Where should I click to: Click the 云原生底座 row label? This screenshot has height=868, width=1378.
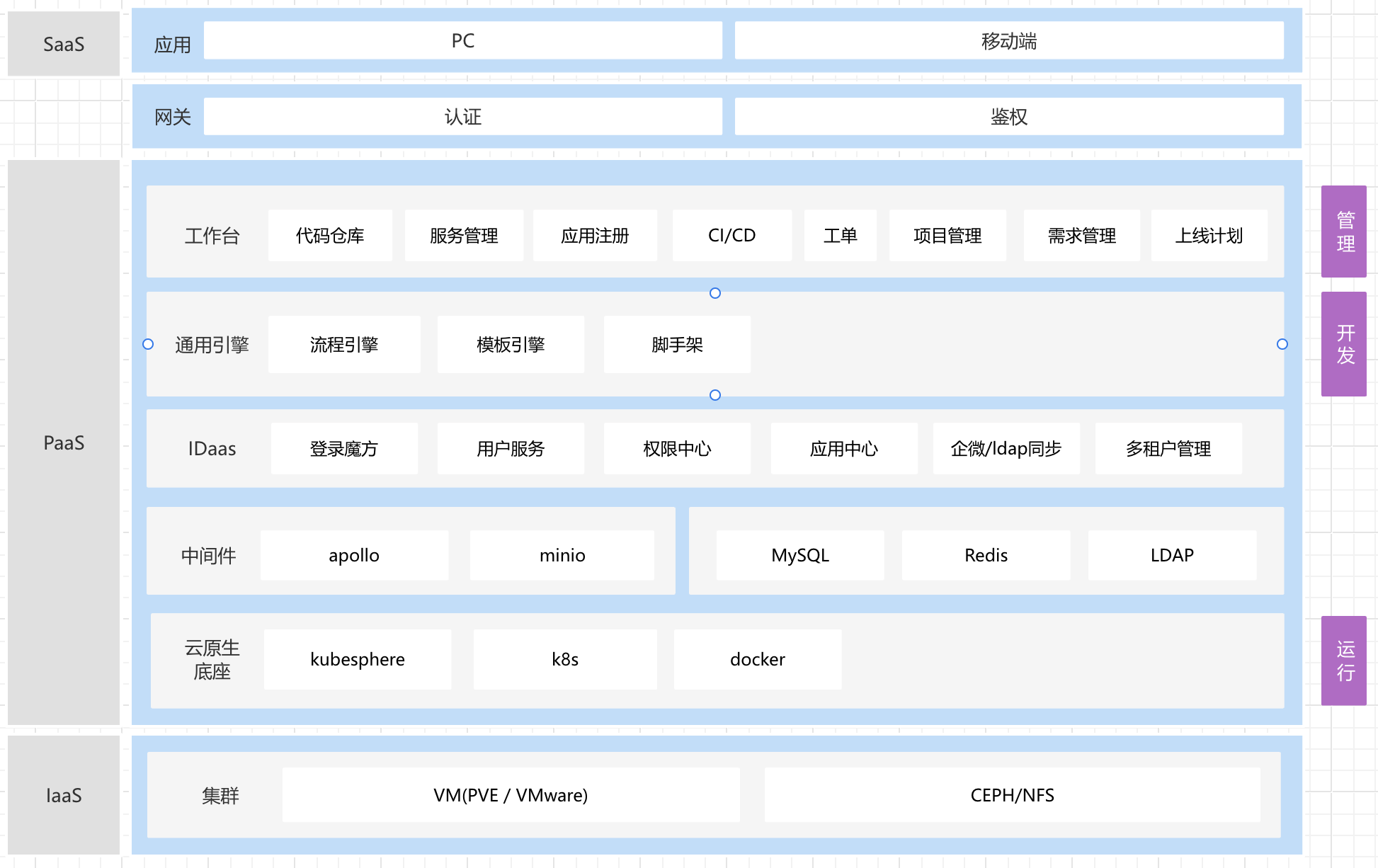212,660
